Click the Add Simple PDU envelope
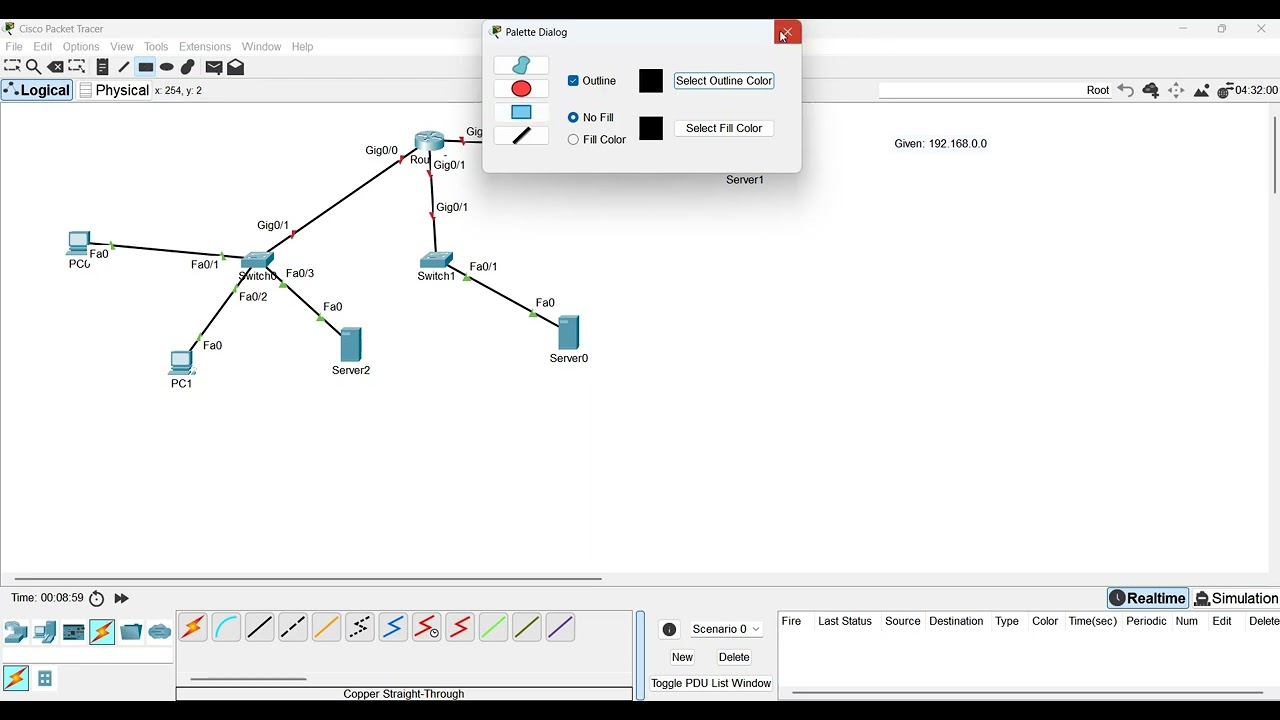1280x720 pixels. pyautogui.click(x=214, y=67)
